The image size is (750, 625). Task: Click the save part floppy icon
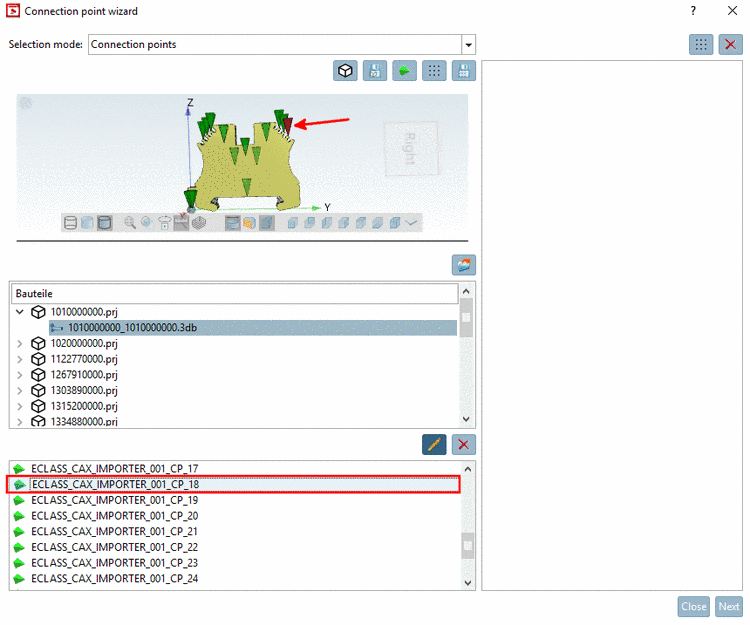coord(375,71)
